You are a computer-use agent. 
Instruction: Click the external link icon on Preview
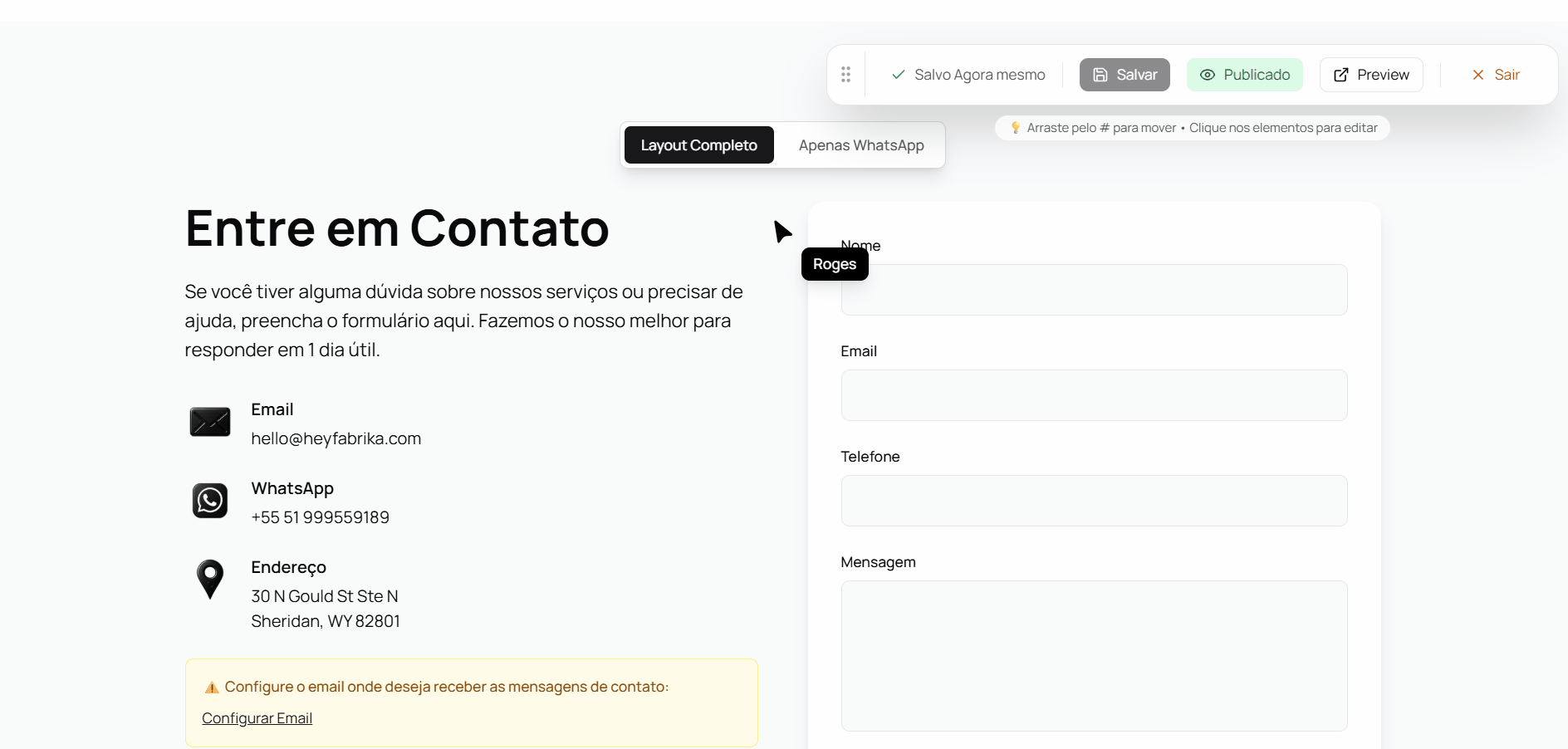pos(1340,75)
